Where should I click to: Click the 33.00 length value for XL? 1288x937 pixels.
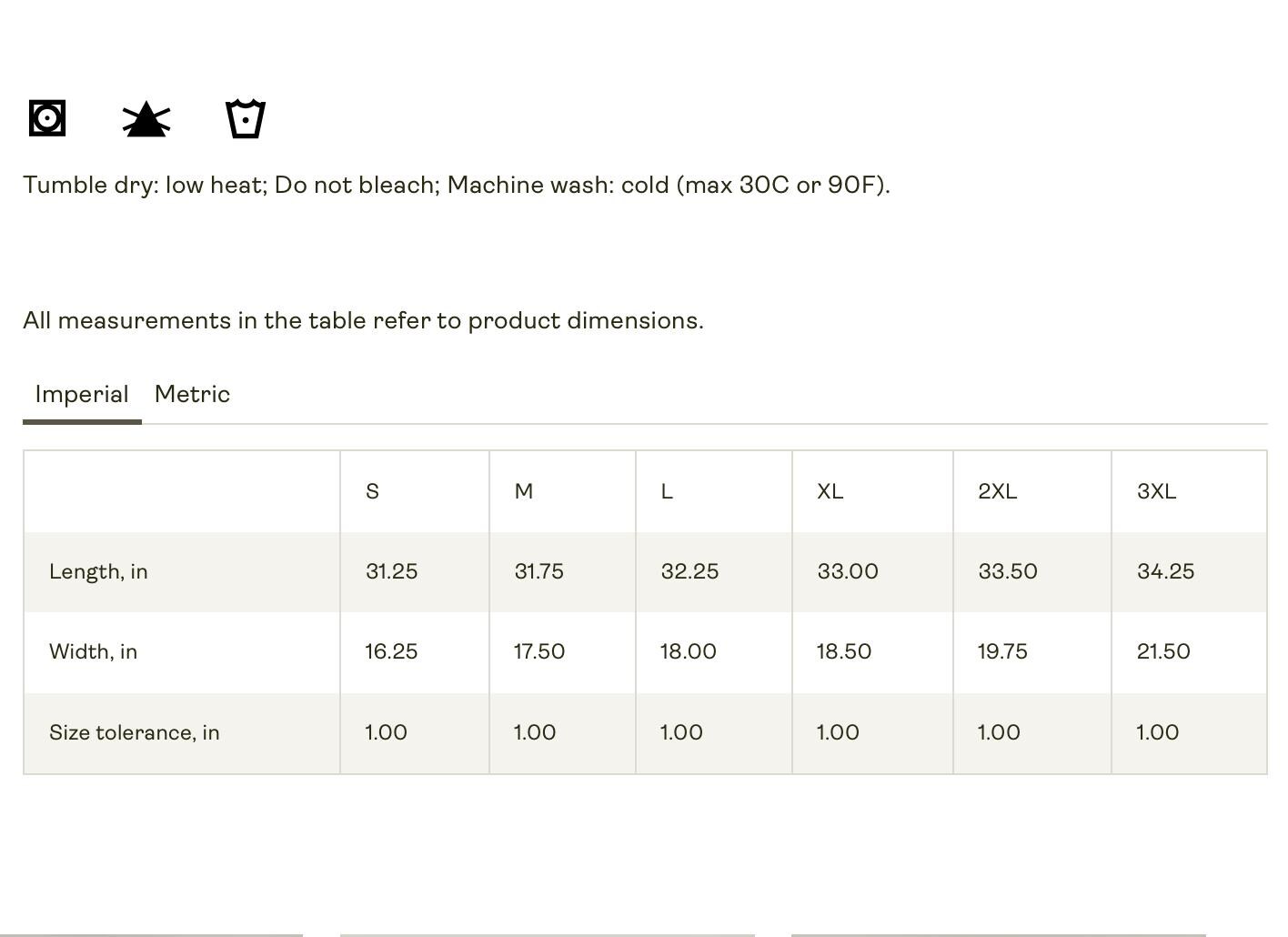[848, 571]
